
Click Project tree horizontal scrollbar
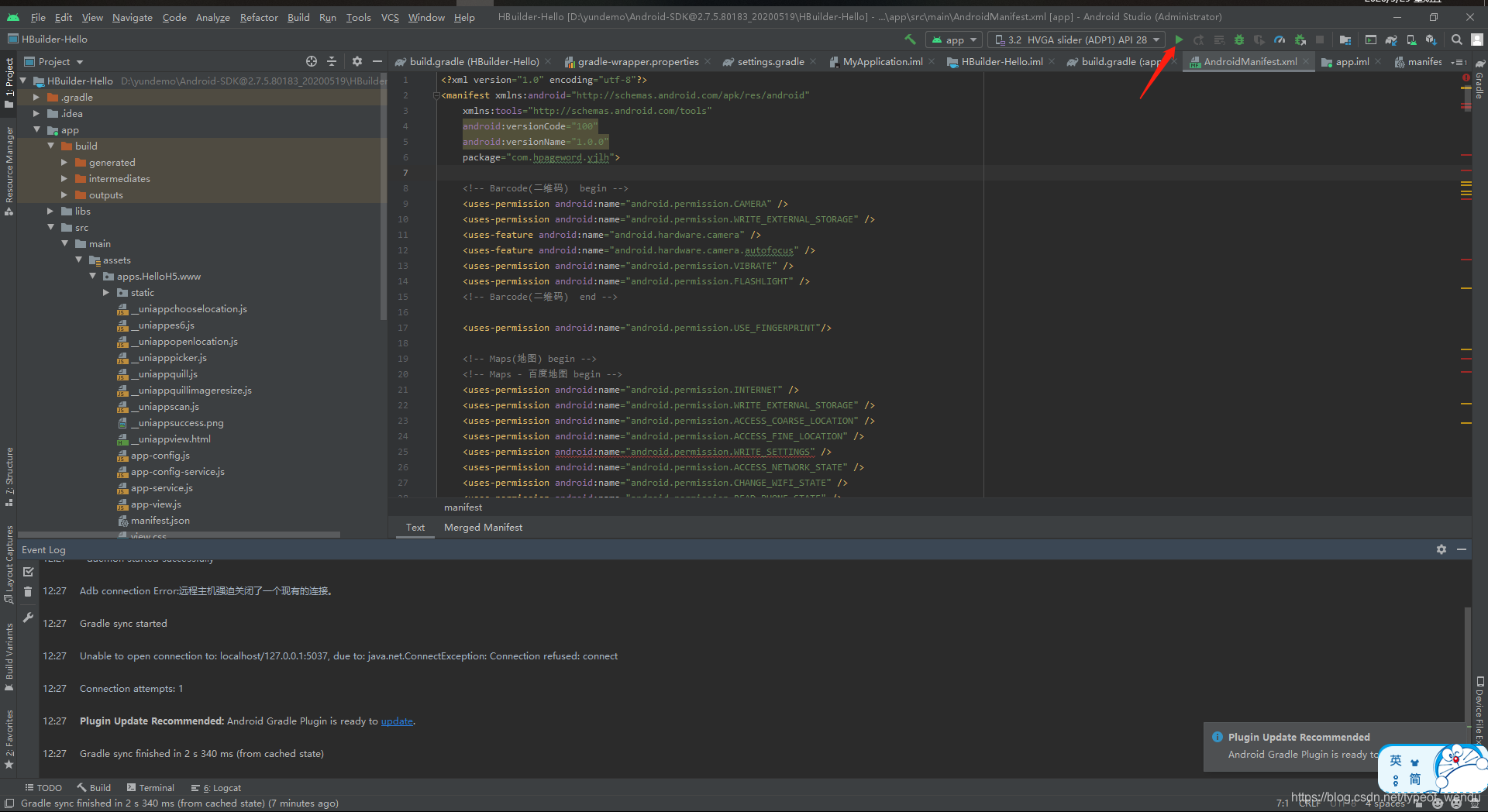179,535
